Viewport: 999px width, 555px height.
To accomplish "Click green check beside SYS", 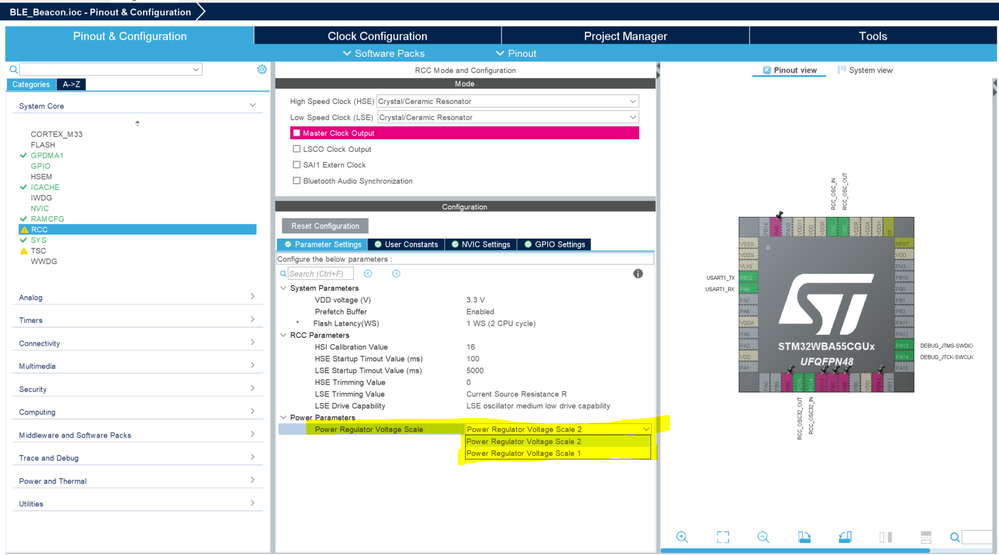I will pos(24,240).
